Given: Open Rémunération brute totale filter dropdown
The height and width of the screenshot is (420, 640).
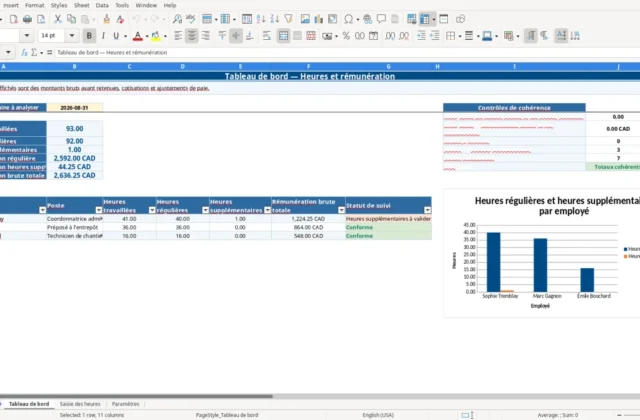Looking at the screenshot, I should (341, 210).
